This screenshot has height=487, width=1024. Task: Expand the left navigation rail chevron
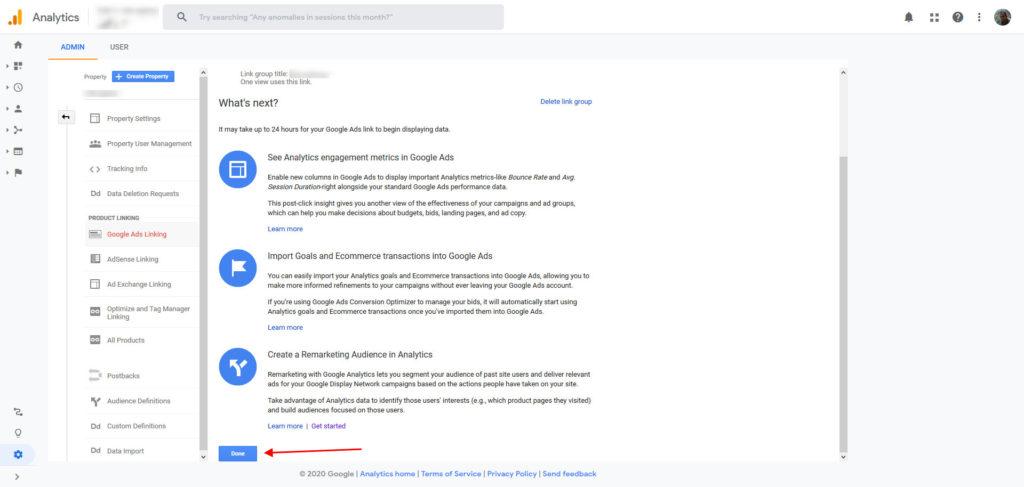[17, 477]
